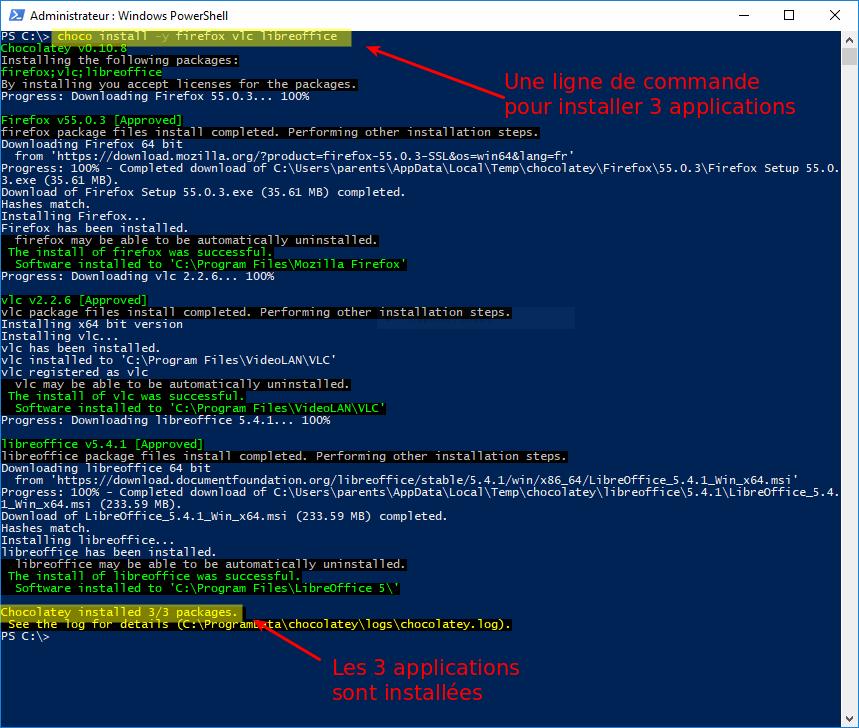Click the vertical scrollbar thumb
This screenshot has height=728, width=859.
(x=849, y=56)
